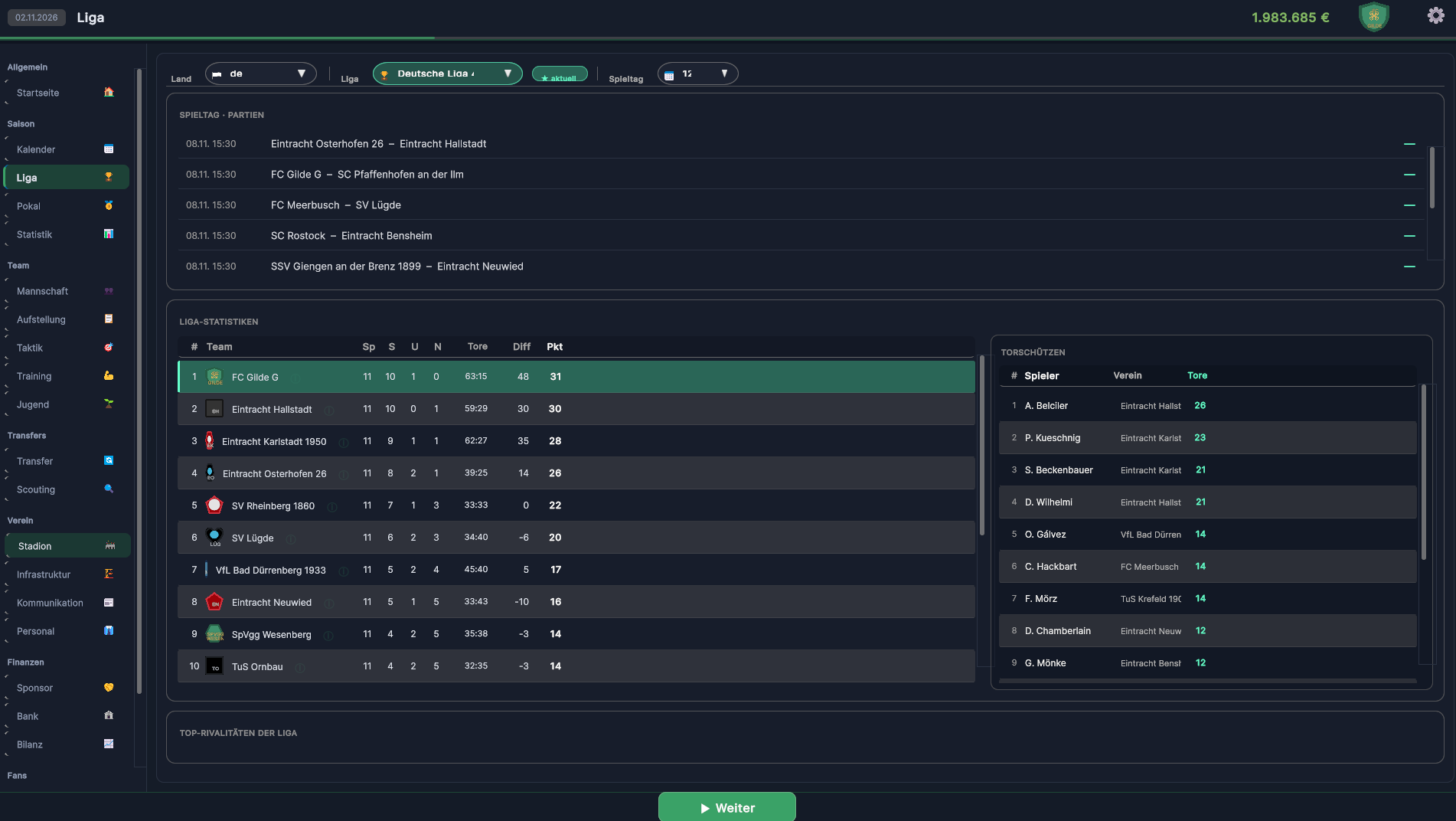Open Startseite from the sidebar
This screenshot has height=821, width=1456.
pyautogui.click(x=66, y=93)
